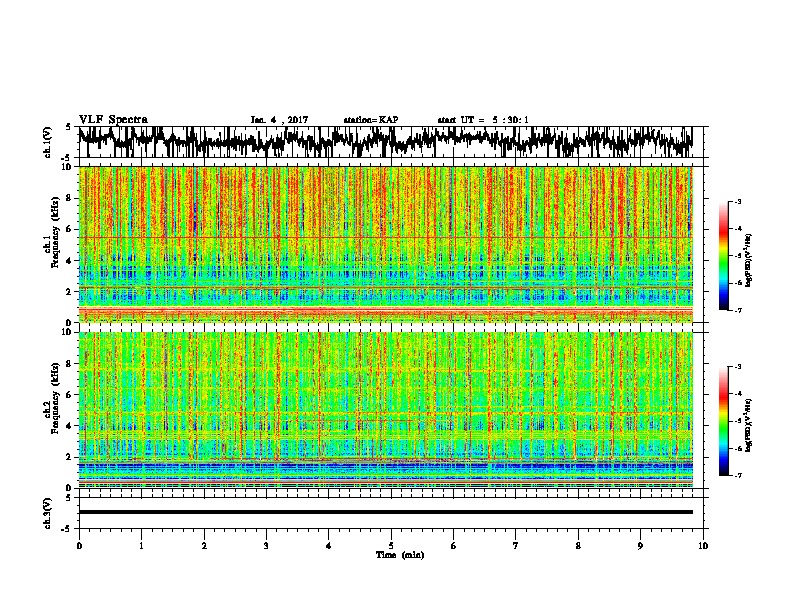Click the "Time (min)" axis label

[x=400, y=555]
